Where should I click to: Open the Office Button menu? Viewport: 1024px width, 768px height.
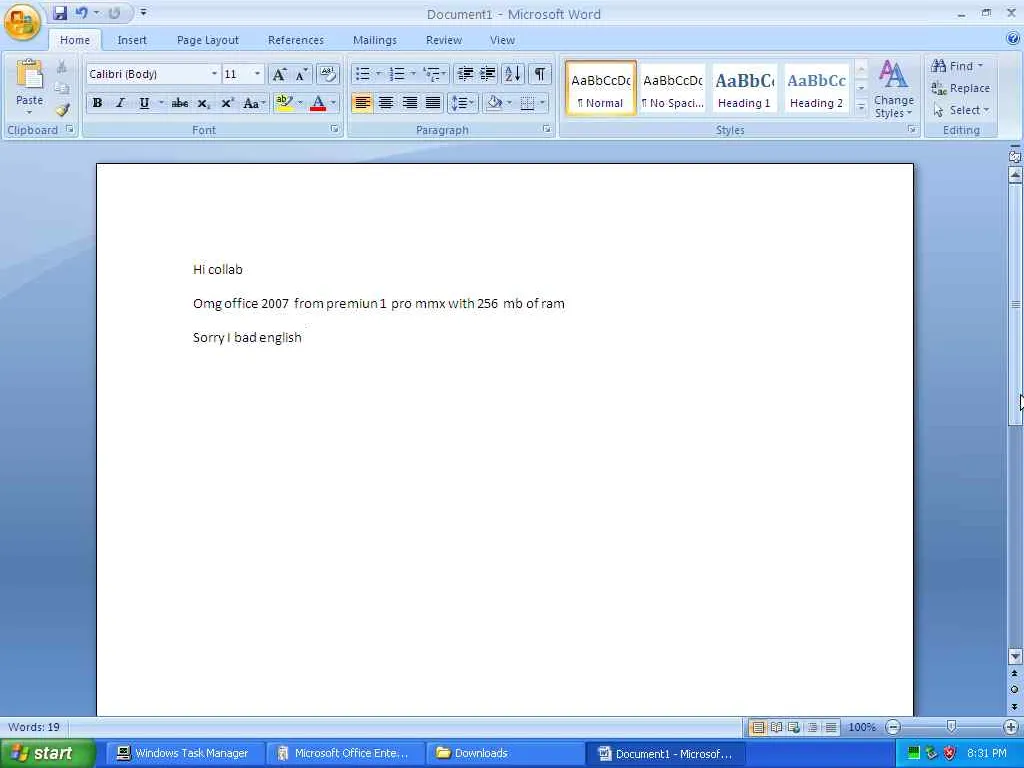22,22
